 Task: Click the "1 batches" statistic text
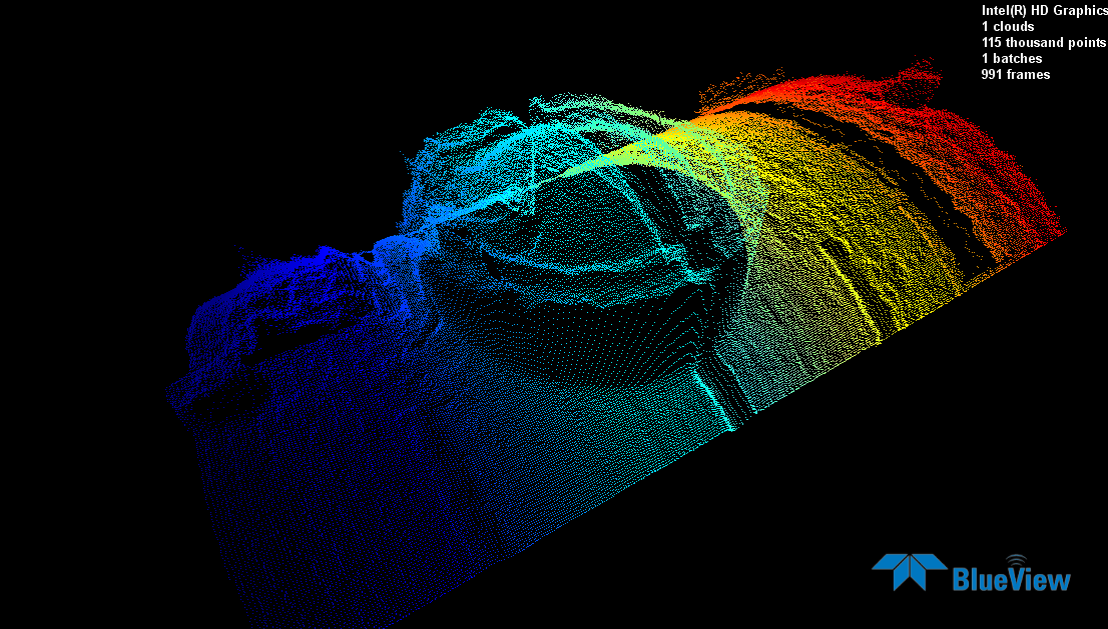click(1012, 59)
